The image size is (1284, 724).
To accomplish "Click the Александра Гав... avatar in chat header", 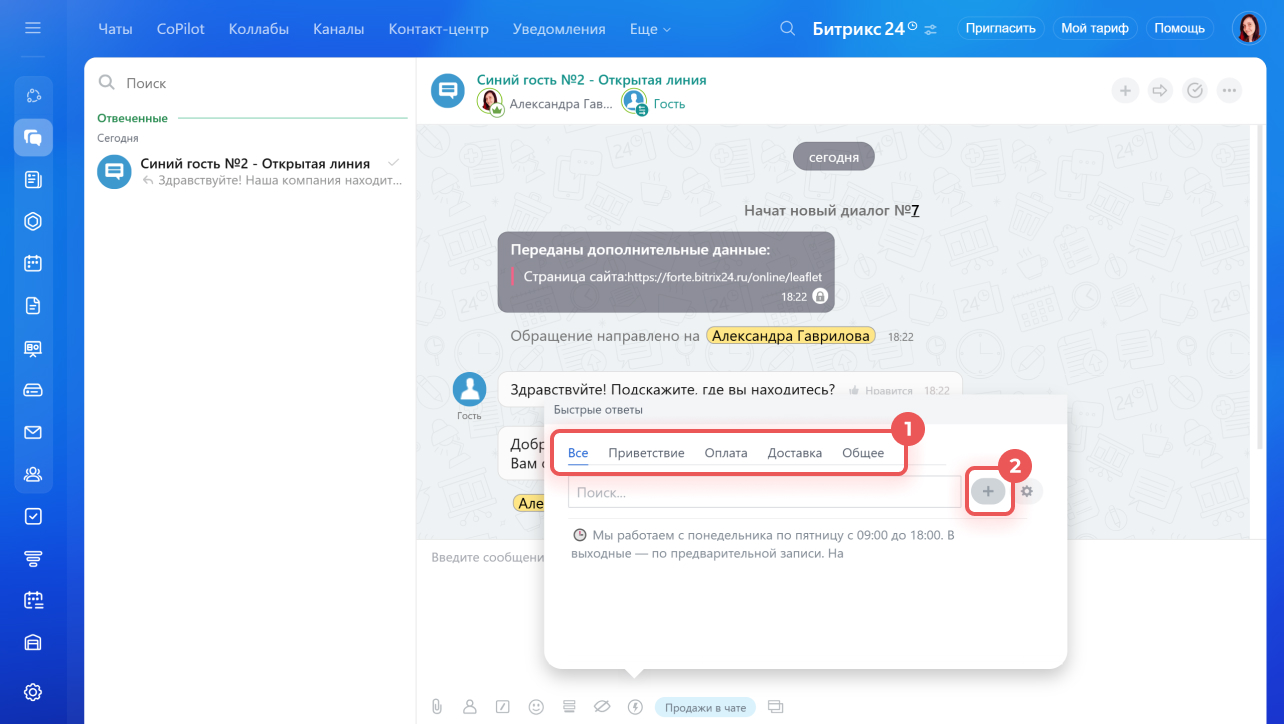I will (490, 102).
